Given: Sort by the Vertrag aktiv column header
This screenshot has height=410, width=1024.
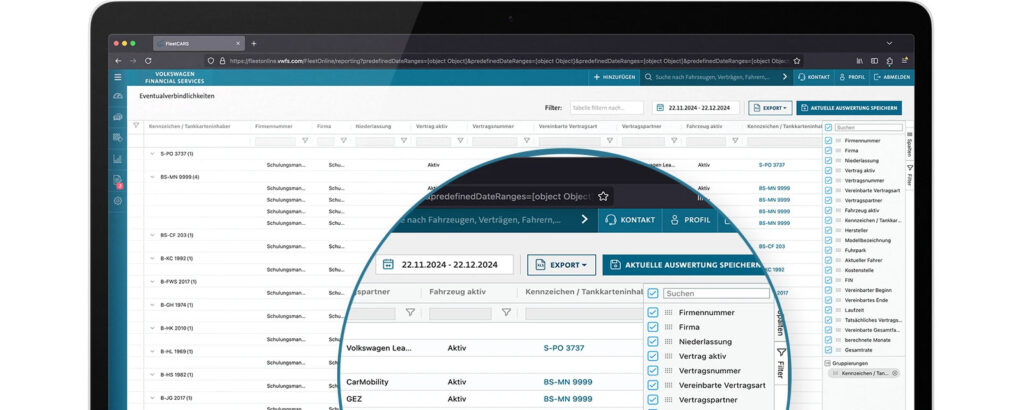Looking at the screenshot, I should [x=432, y=126].
